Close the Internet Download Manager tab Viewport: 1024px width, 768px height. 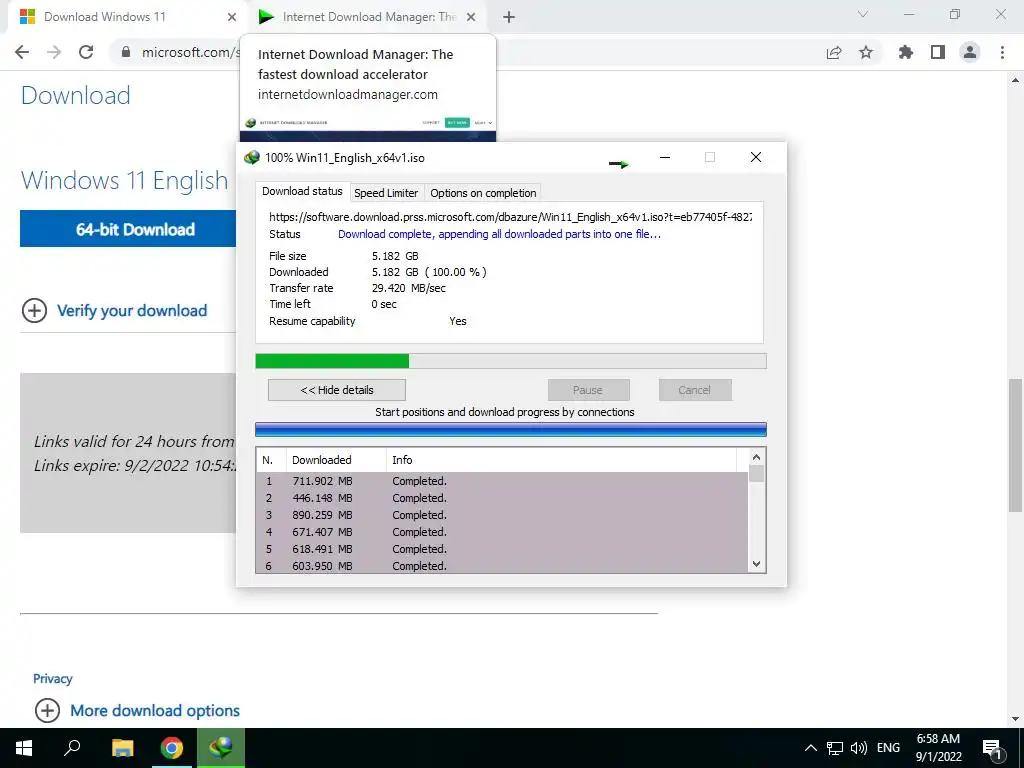[x=471, y=17]
